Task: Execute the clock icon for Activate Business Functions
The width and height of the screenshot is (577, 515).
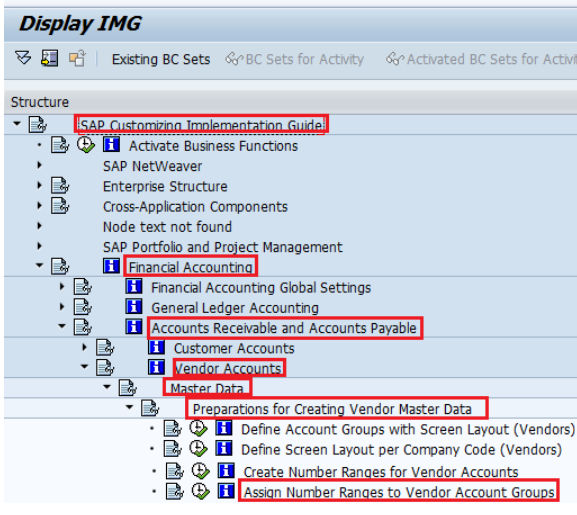Action: pos(86,145)
